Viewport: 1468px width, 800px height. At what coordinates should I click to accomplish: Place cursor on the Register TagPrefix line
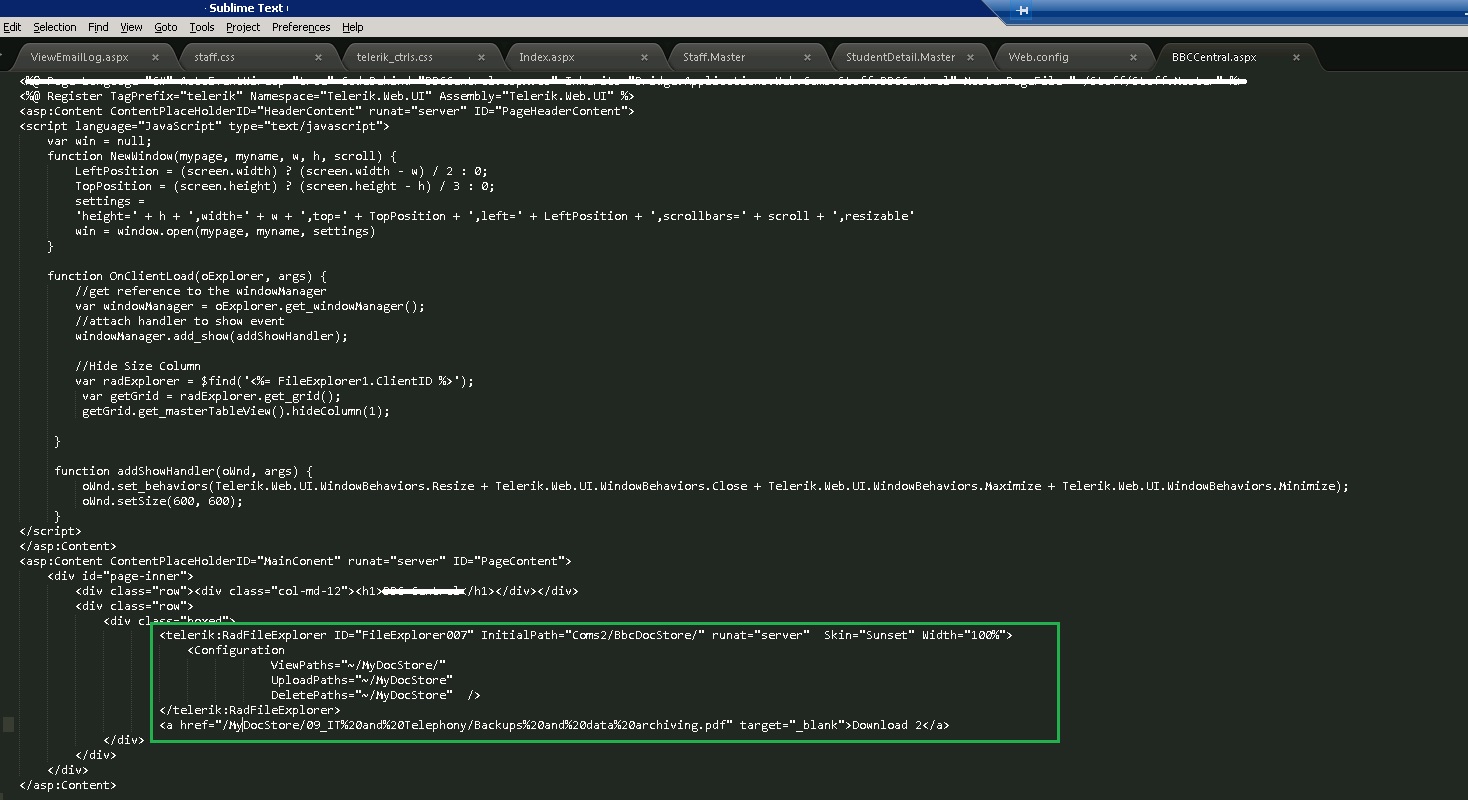click(327, 96)
